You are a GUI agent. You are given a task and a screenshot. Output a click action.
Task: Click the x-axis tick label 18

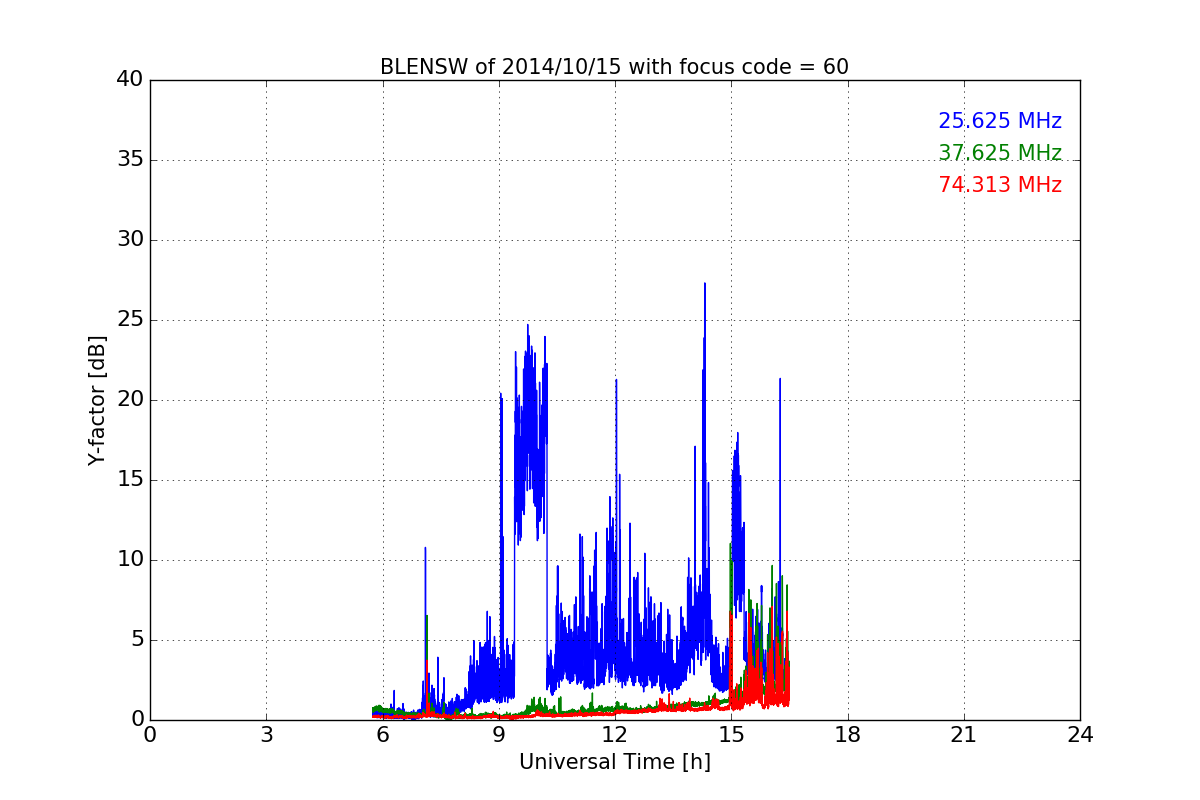(x=848, y=735)
